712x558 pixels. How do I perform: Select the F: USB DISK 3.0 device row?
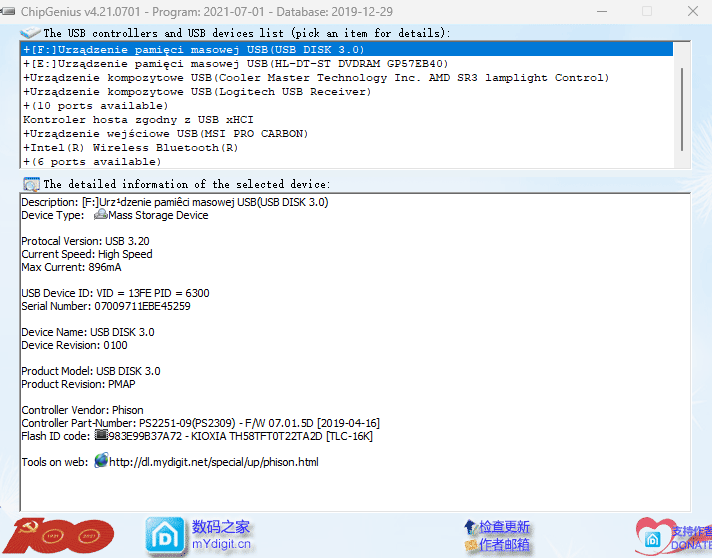point(346,49)
